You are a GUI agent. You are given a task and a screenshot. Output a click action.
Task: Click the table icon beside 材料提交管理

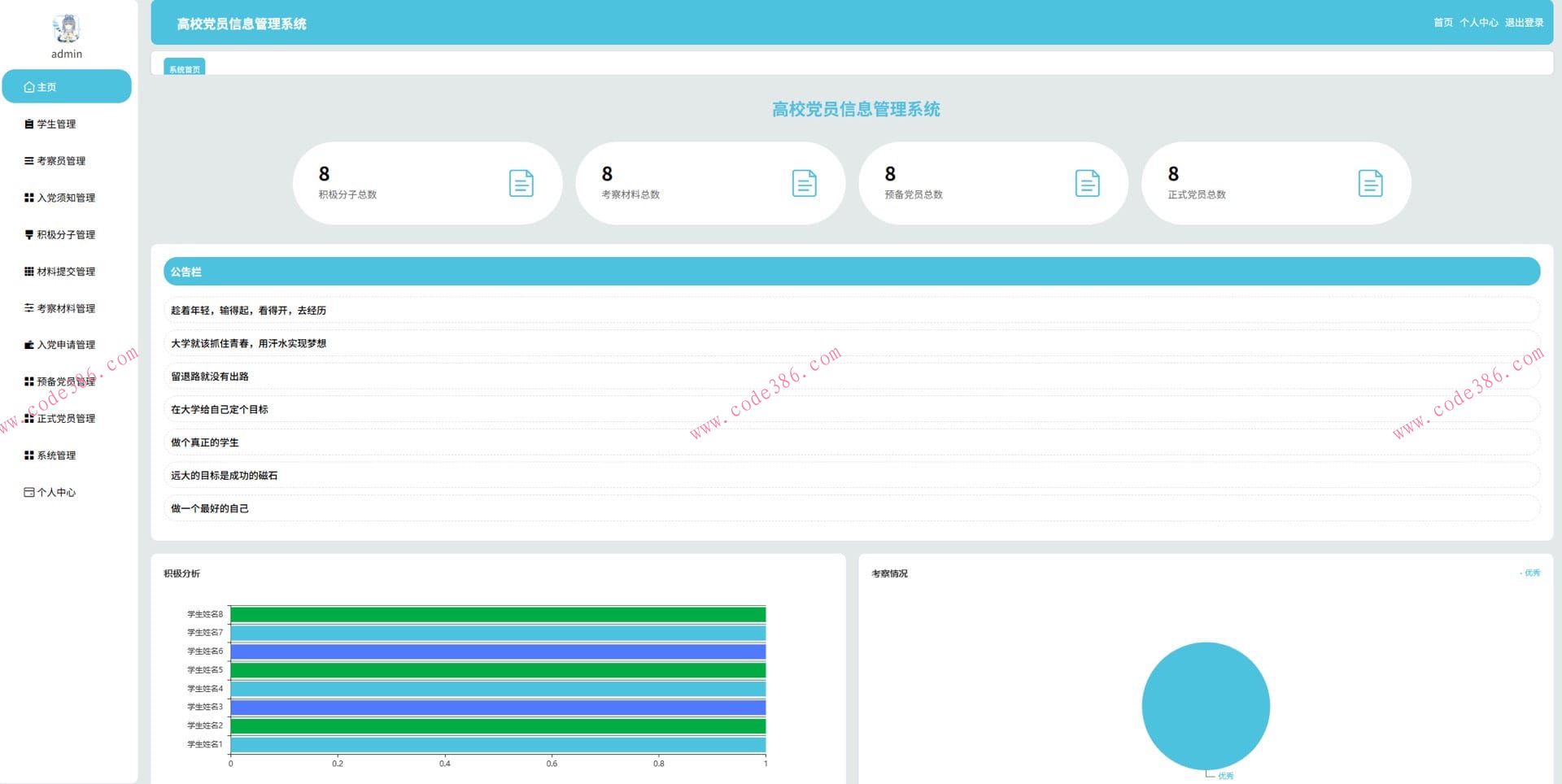coord(29,272)
